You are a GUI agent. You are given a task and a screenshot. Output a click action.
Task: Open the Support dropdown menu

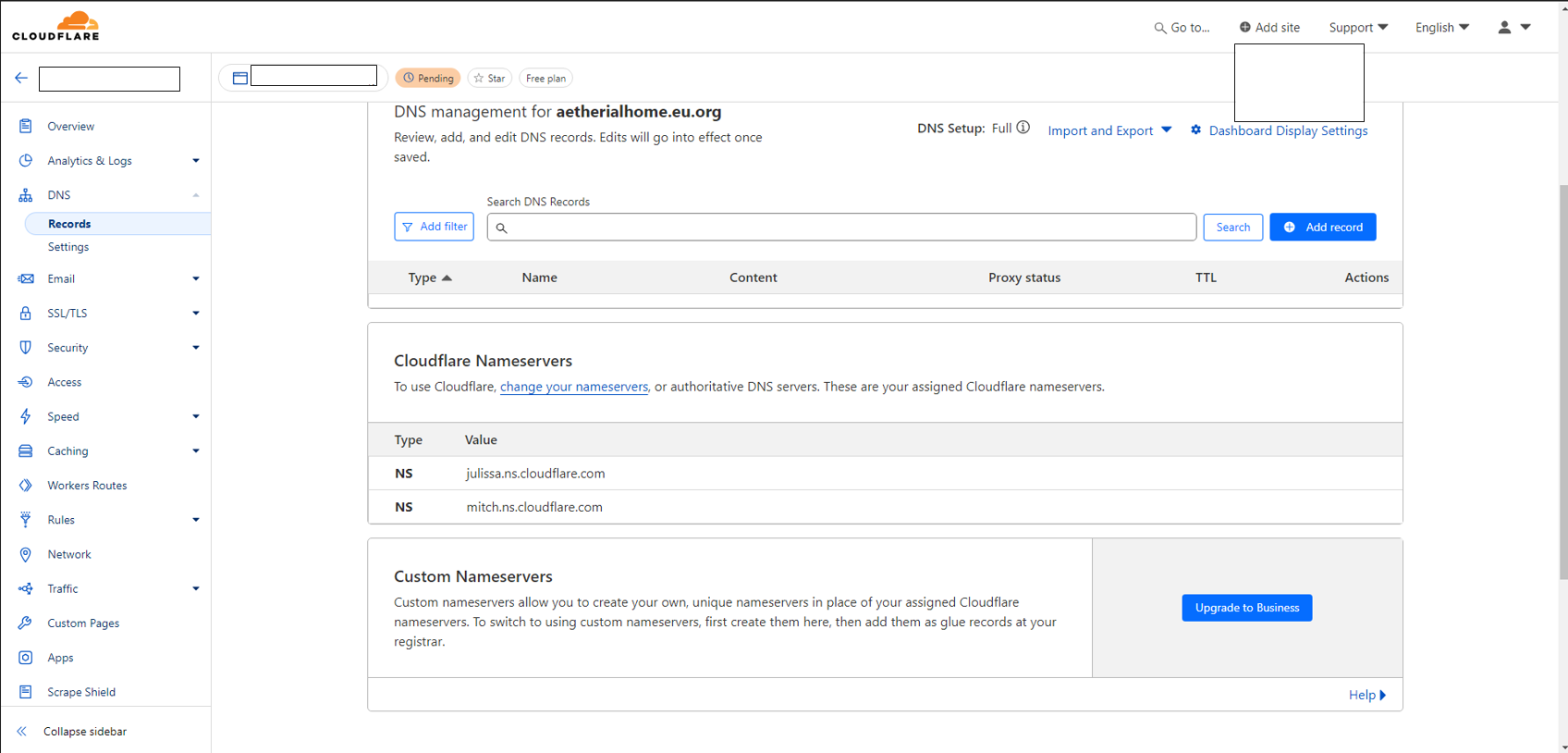(x=1358, y=27)
